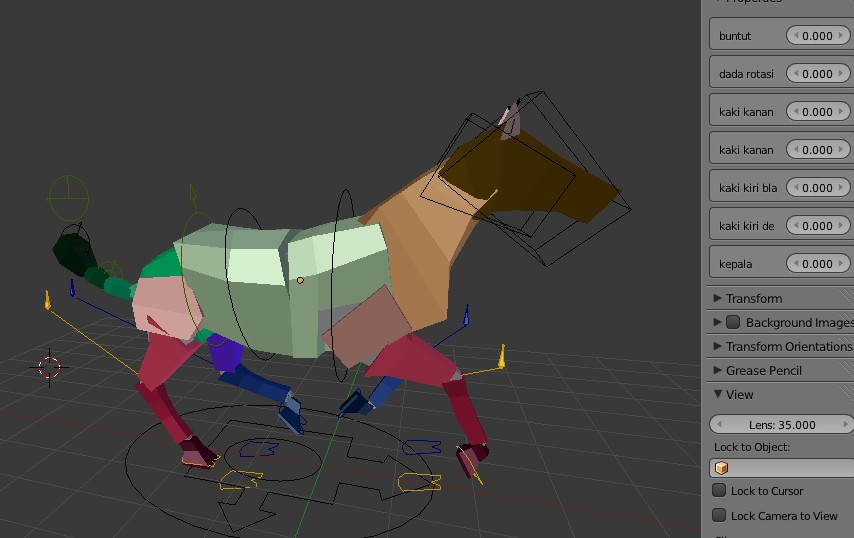854x538 pixels.
Task: Select the orange object origin dot on the horse body
Action: (300, 280)
